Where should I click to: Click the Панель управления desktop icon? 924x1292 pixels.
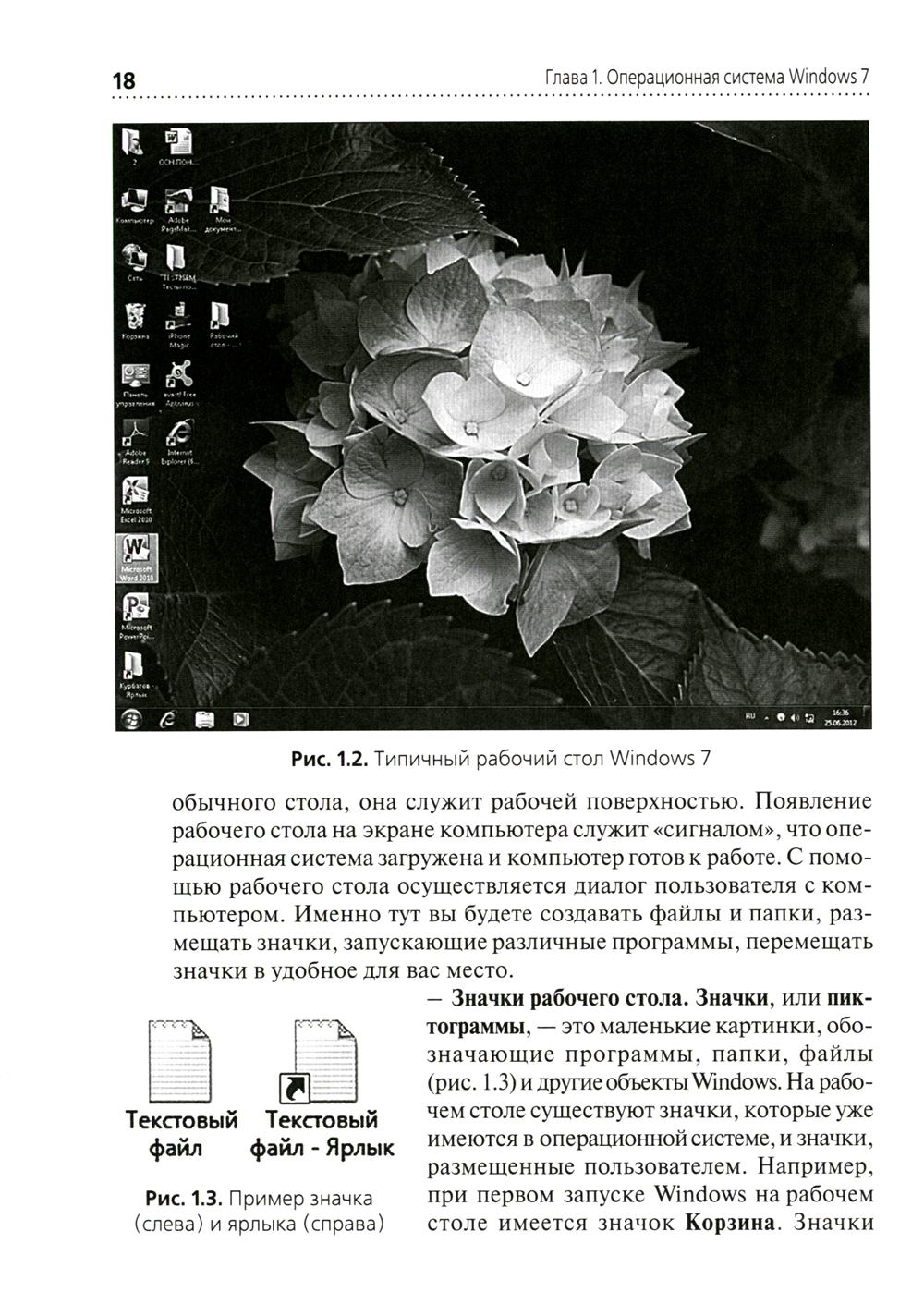coord(136,377)
